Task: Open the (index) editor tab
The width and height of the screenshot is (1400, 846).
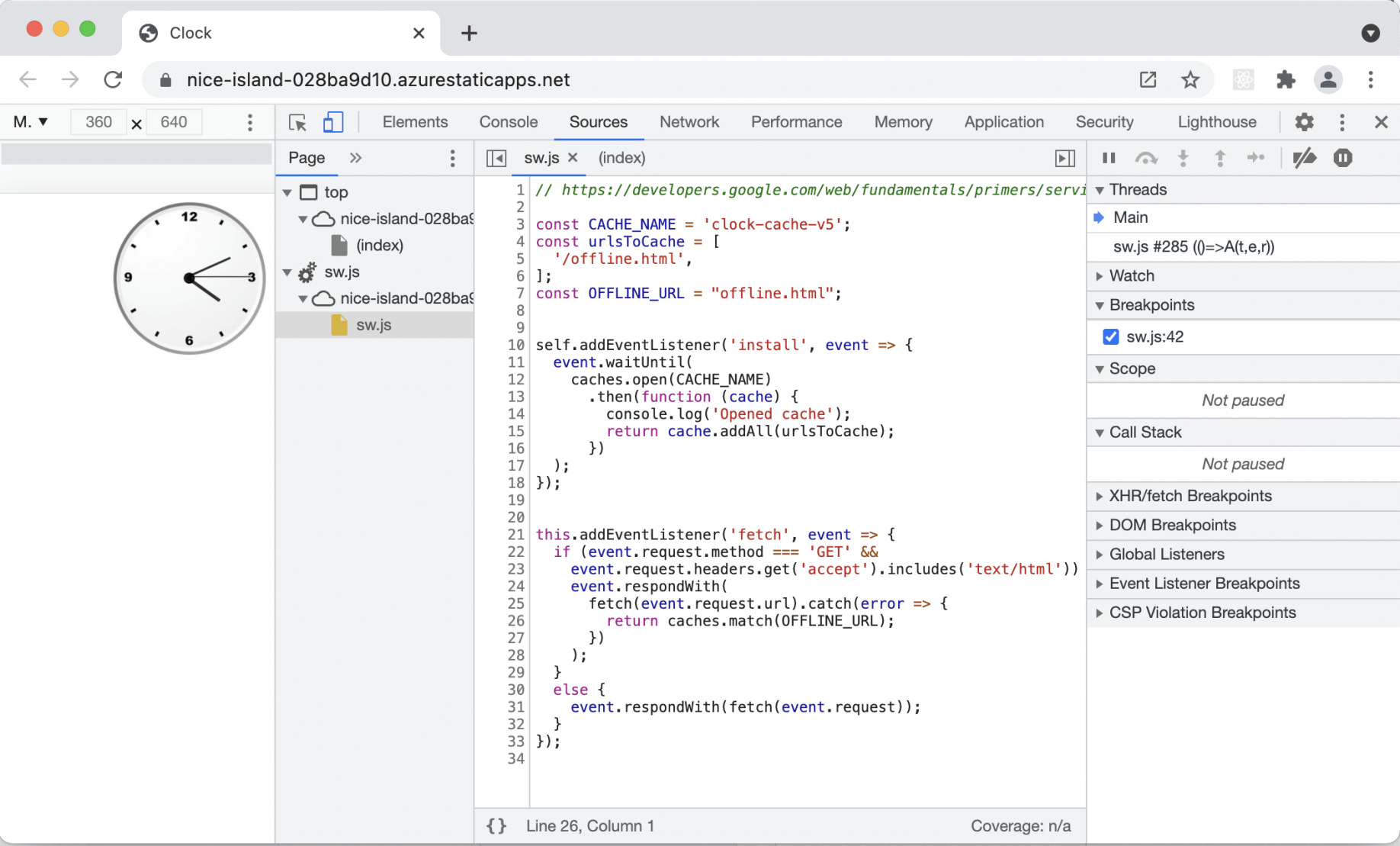Action: [621, 158]
